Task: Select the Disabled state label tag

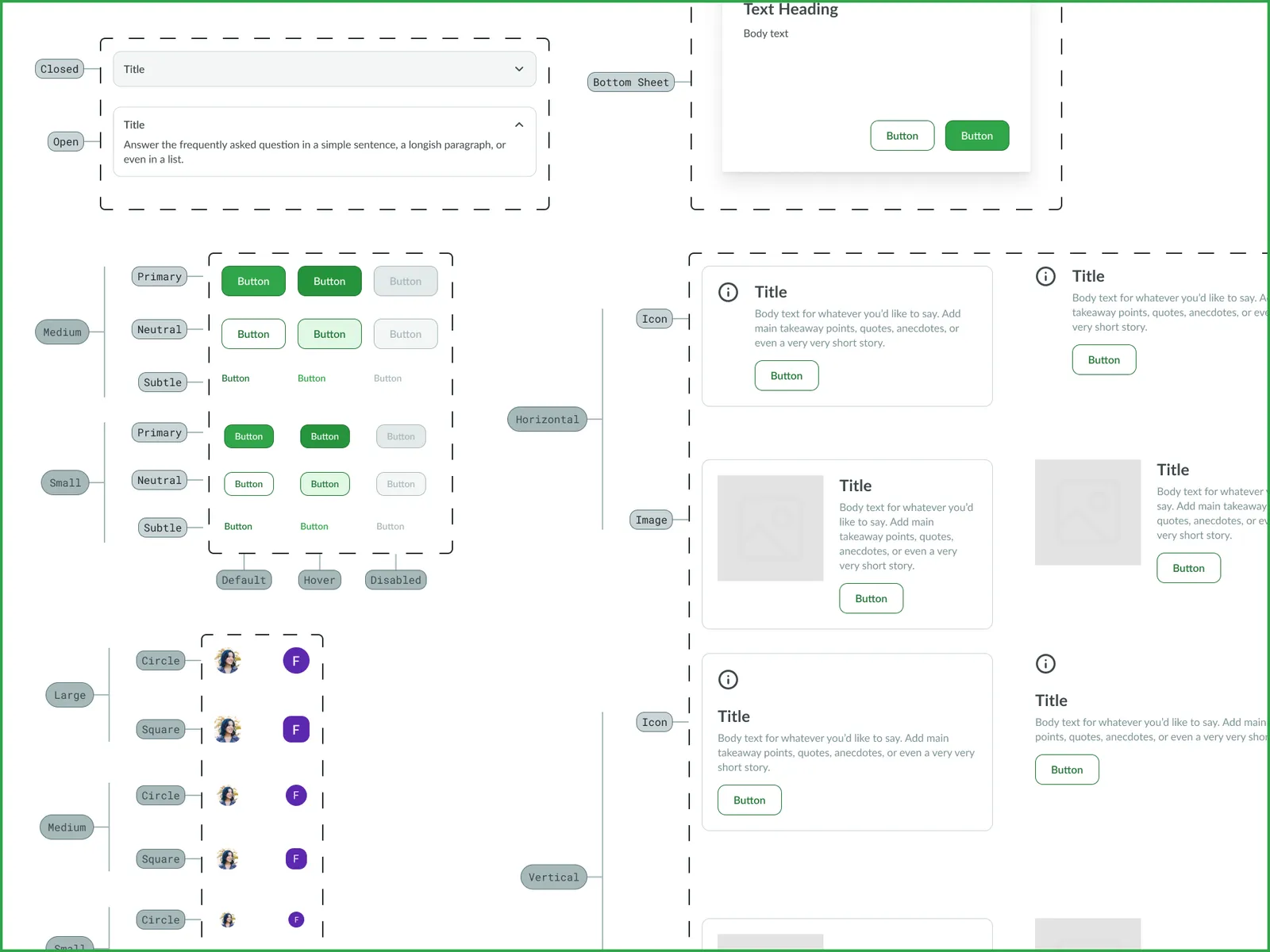Action: click(x=396, y=580)
